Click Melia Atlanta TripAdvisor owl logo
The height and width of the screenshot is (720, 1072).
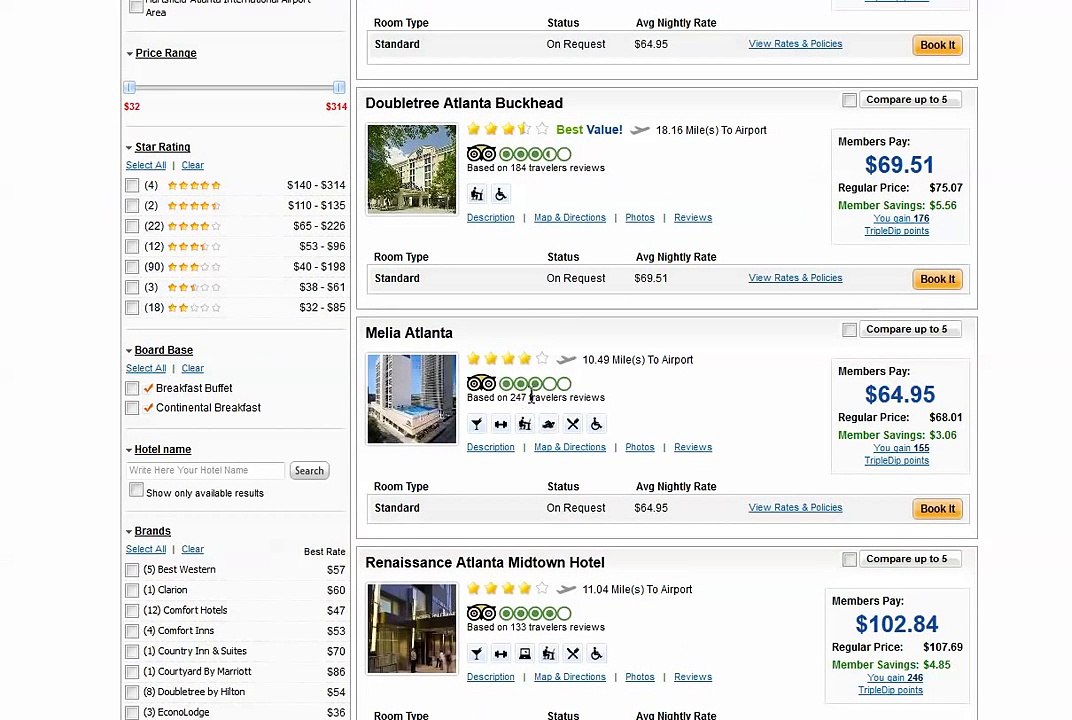click(481, 383)
